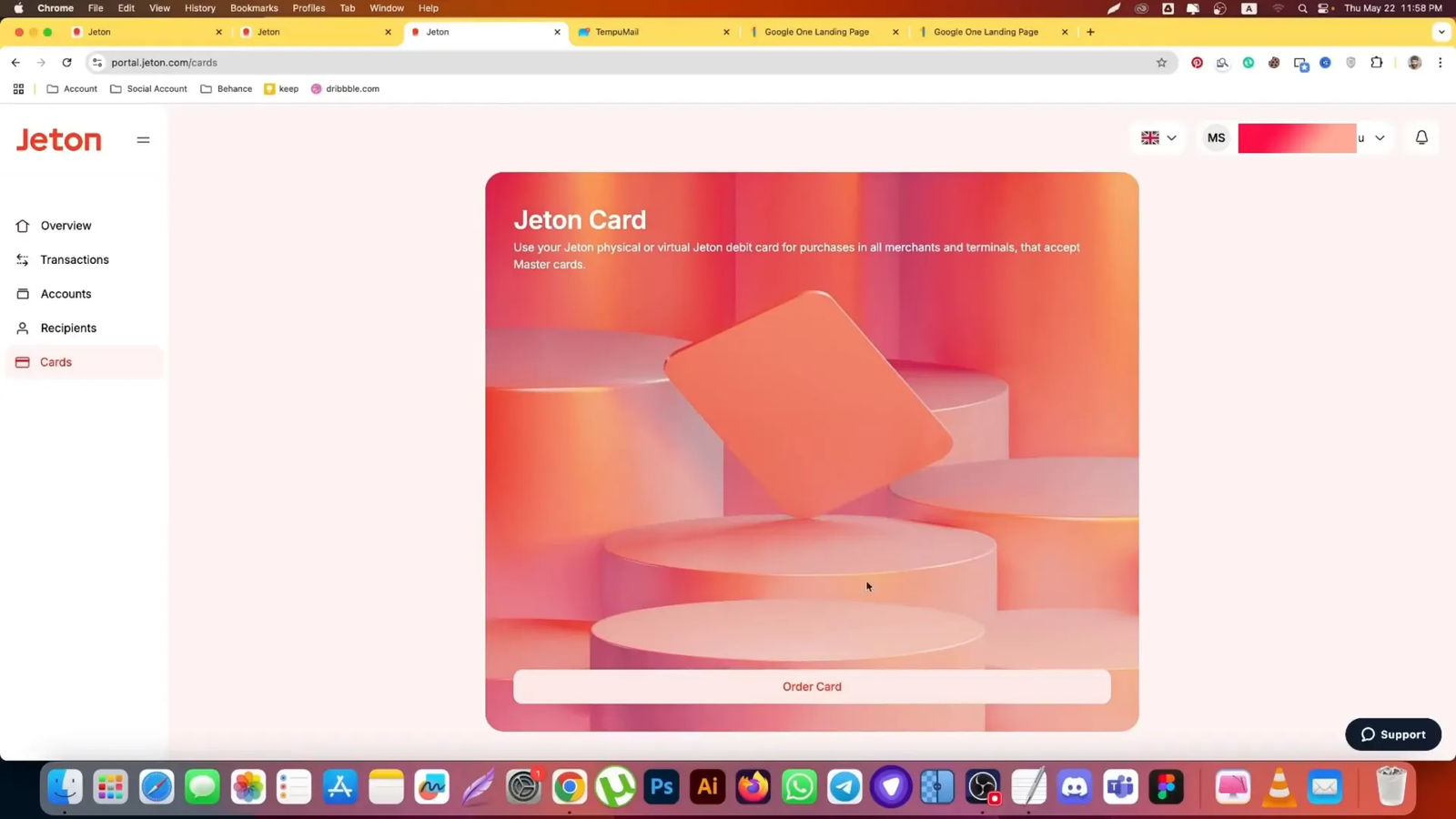
Task: Click the browser back arrow
Action: 15,63
